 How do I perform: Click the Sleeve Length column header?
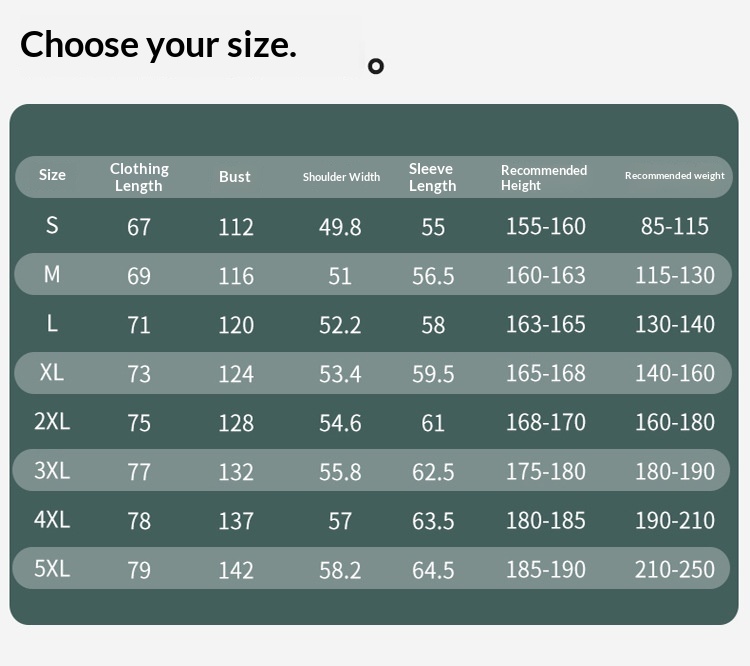(432, 177)
